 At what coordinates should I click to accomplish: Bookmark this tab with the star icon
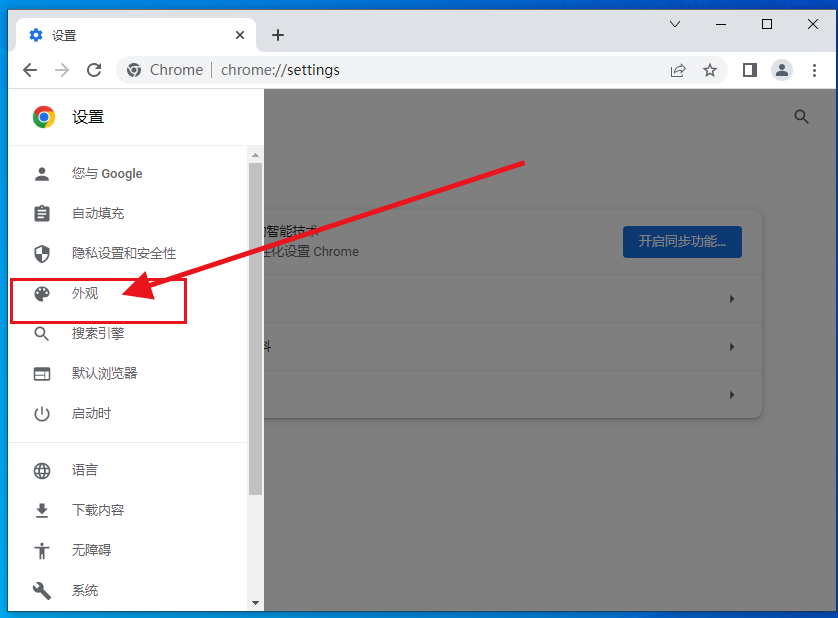710,70
